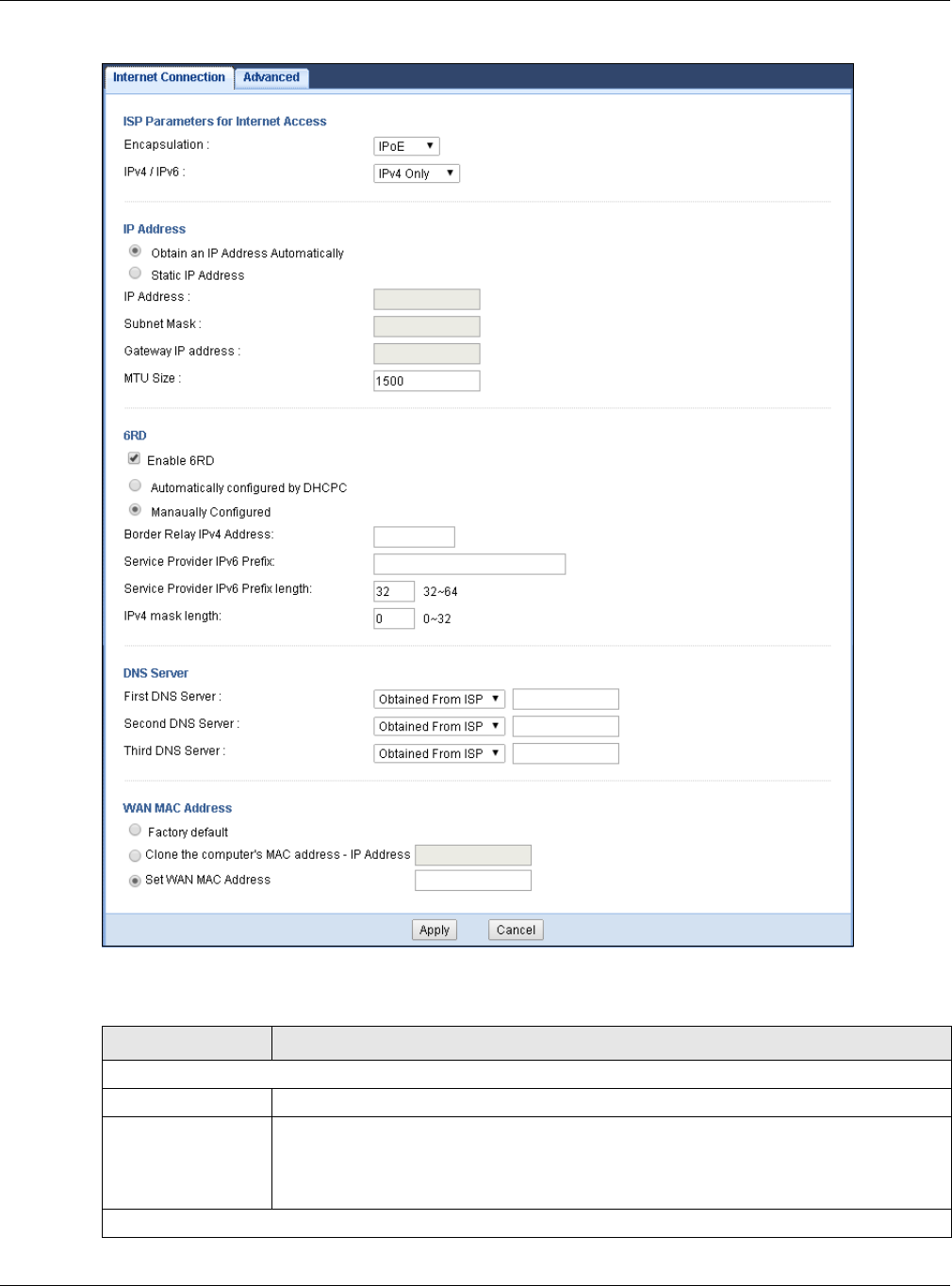Click the First DNS Server address field
952x1286 pixels.
click(566, 700)
